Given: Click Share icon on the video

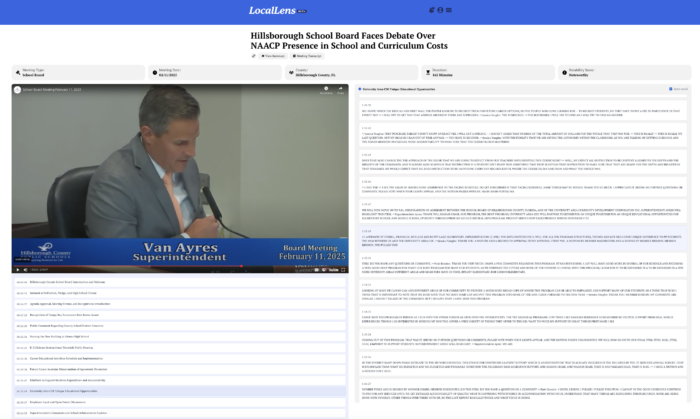Looking at the screenshot, I should [x=340, y=90].
